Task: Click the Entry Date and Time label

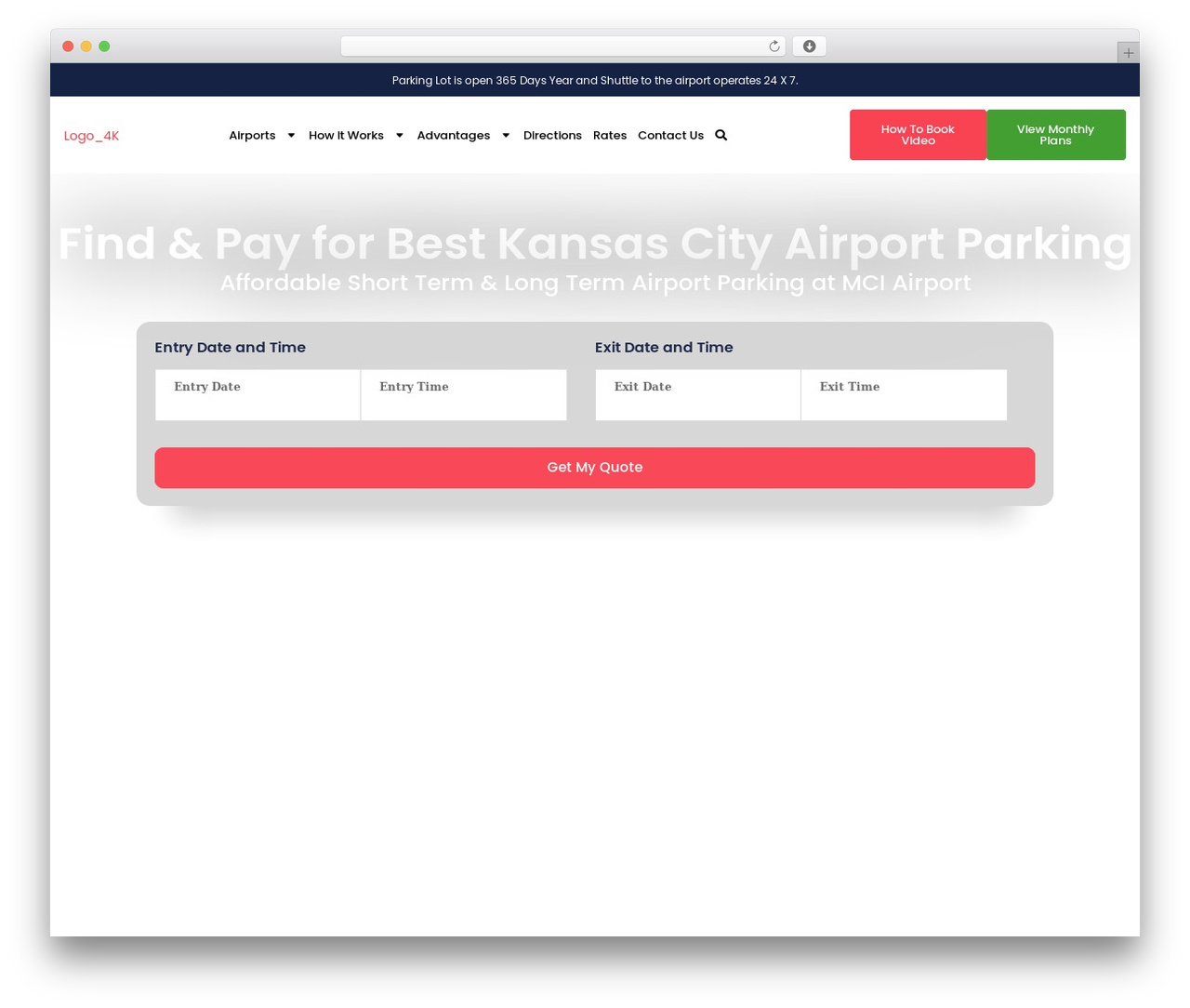Action: click(x=230, y=348)
